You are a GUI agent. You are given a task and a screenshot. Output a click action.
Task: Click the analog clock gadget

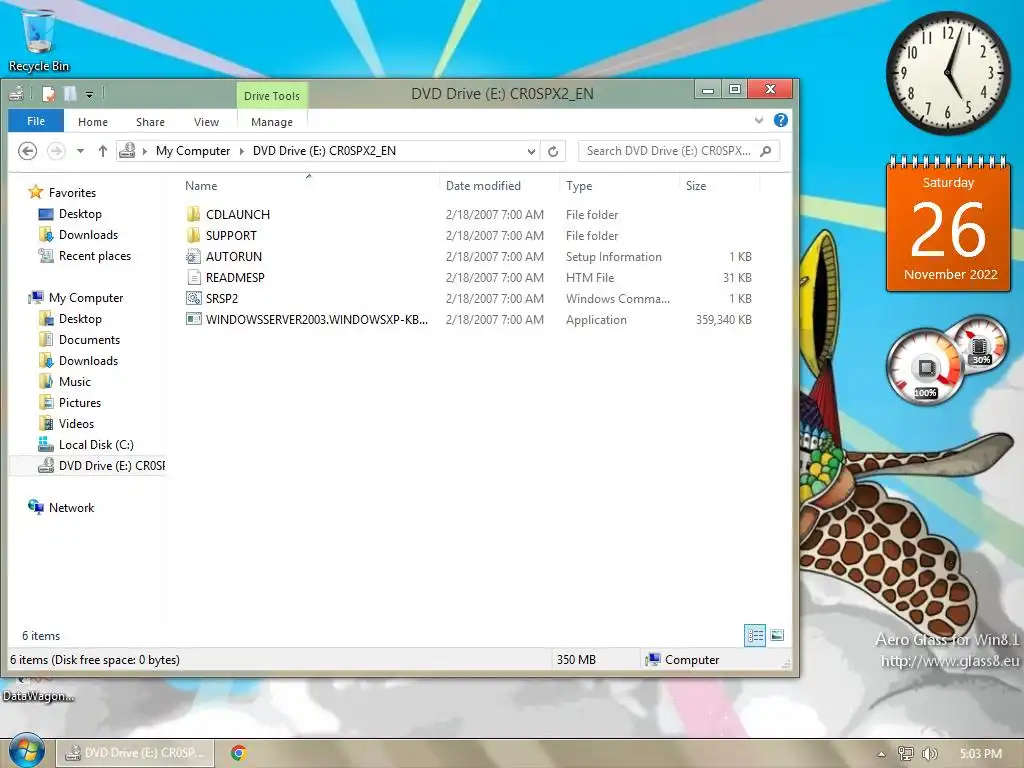[x=948, y=73]
